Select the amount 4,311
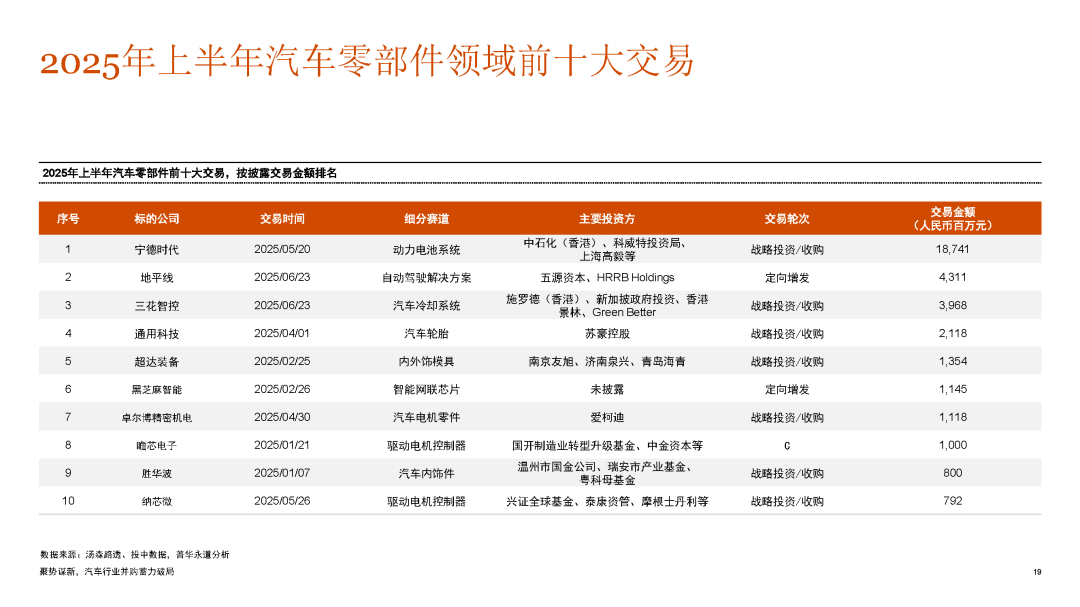The height and width of the screenshot is (607, 1080). click(x=953, y=278)
